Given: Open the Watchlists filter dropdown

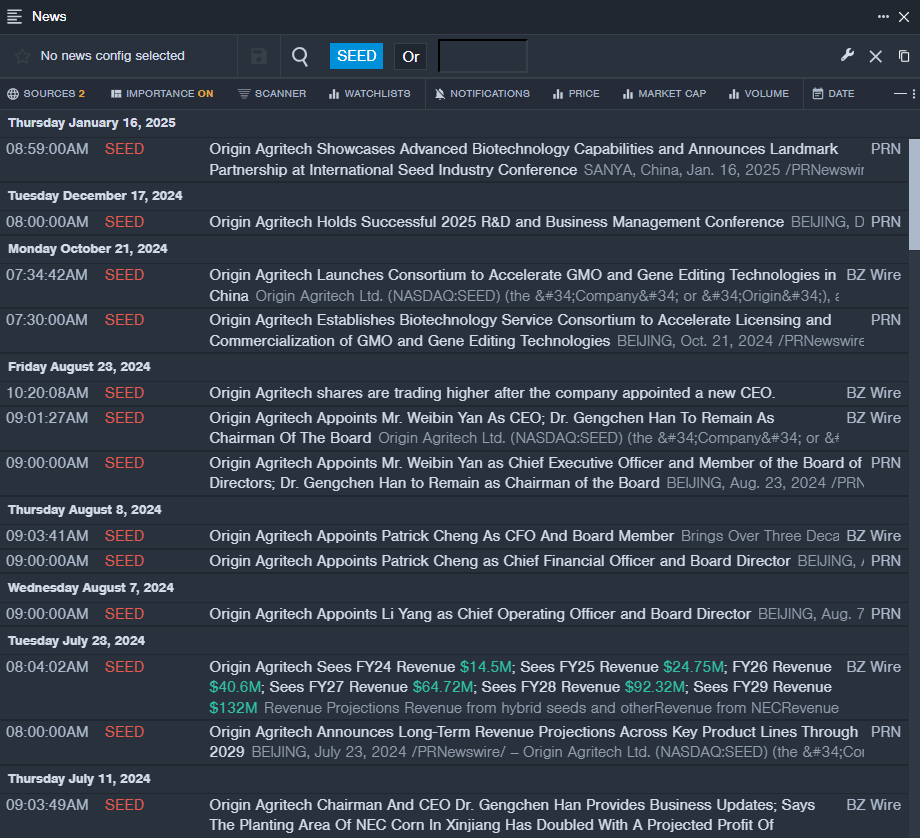Looking at the screenshot, I should coord(369,94).
